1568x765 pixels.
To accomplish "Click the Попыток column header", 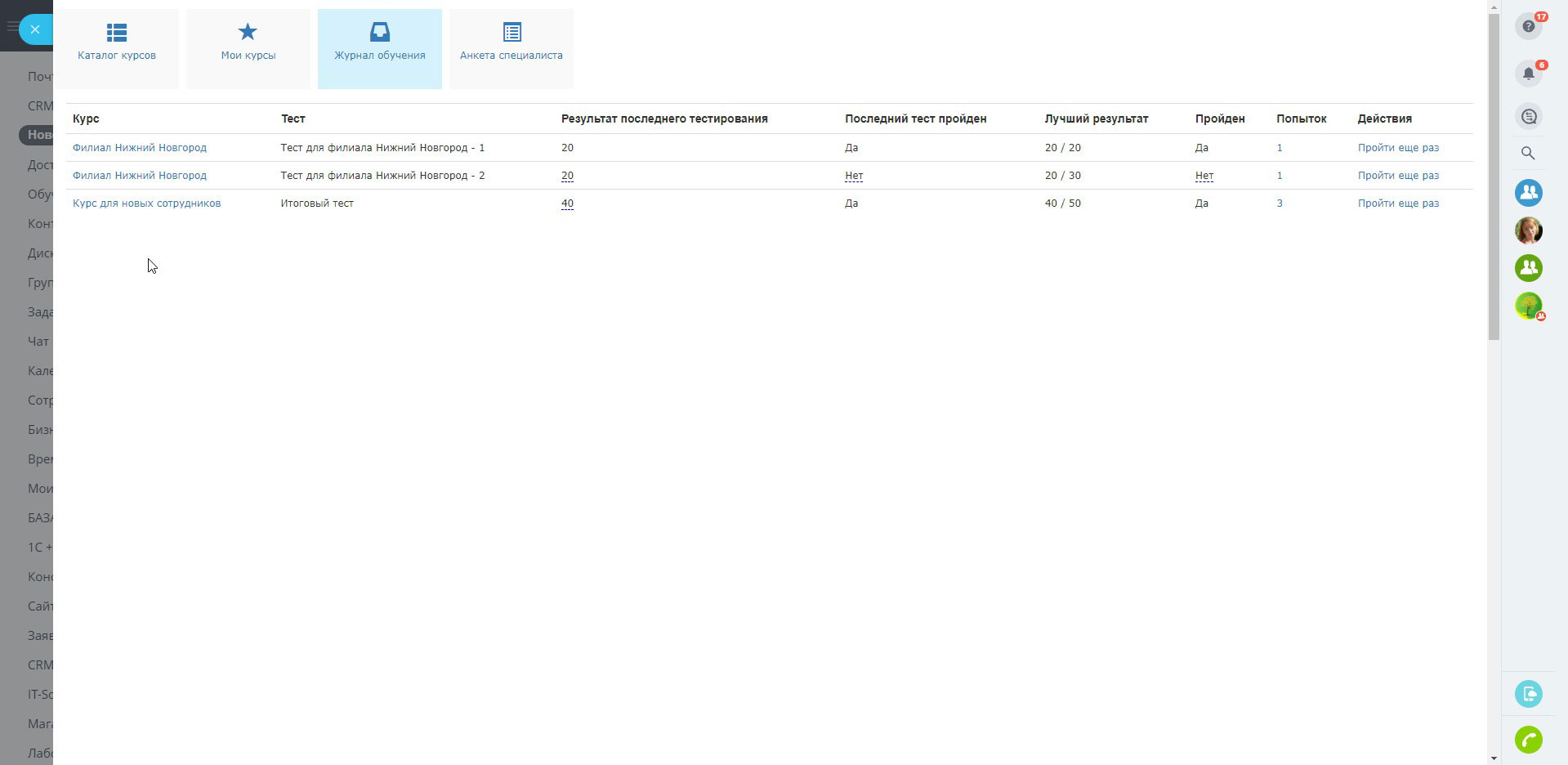I will click(x=1302, y=119).
